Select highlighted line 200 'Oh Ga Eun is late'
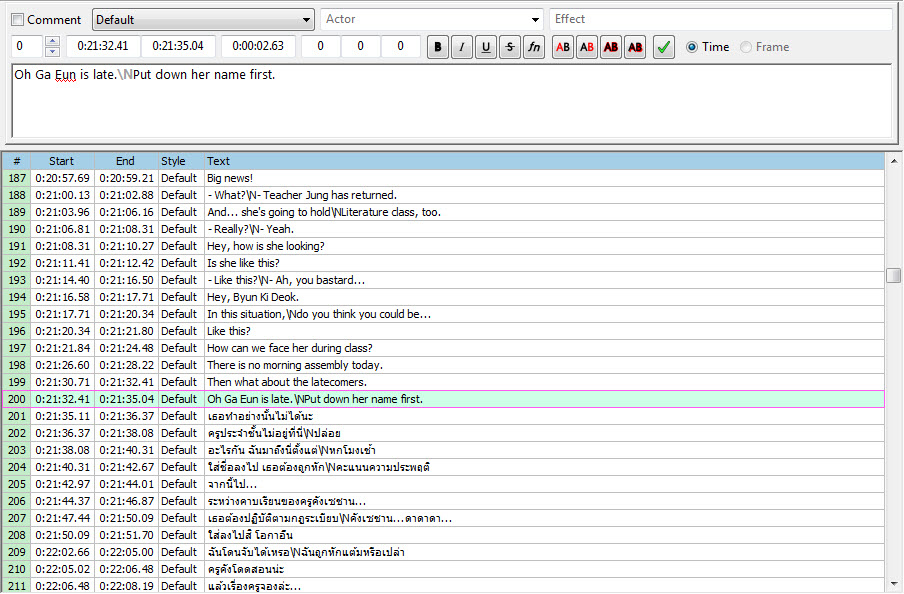Viewport: 904px width, 594px height. pyautogui.click(x=443, y=399)
